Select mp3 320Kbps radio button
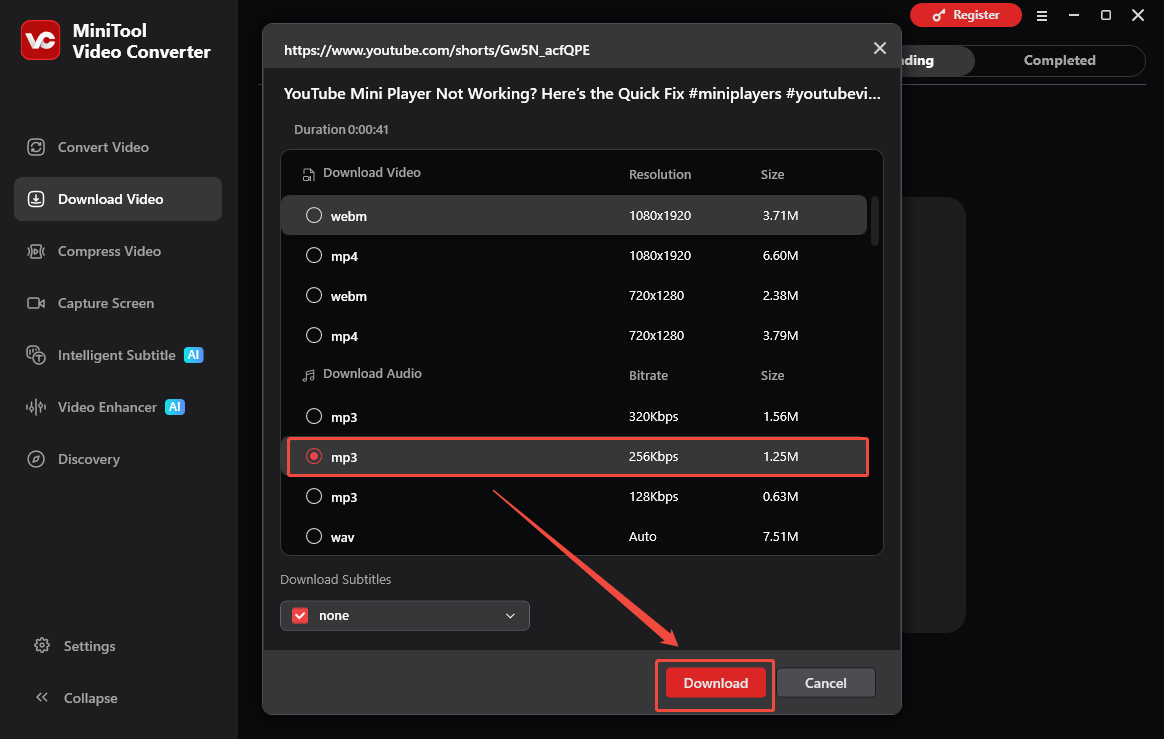Image resolution: width=1164 pixels, height=739 pixels. pos(314,416)
